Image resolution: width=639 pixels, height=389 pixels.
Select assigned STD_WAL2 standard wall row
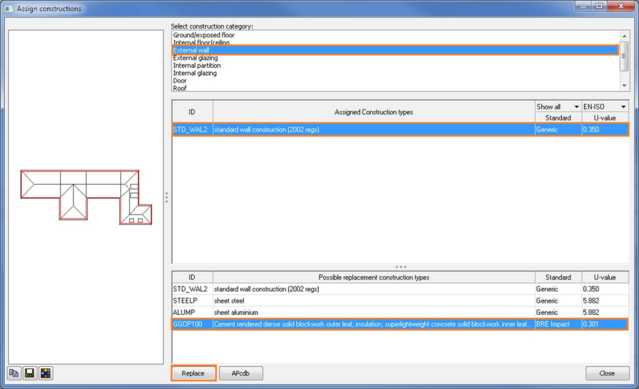click(400, 130)
